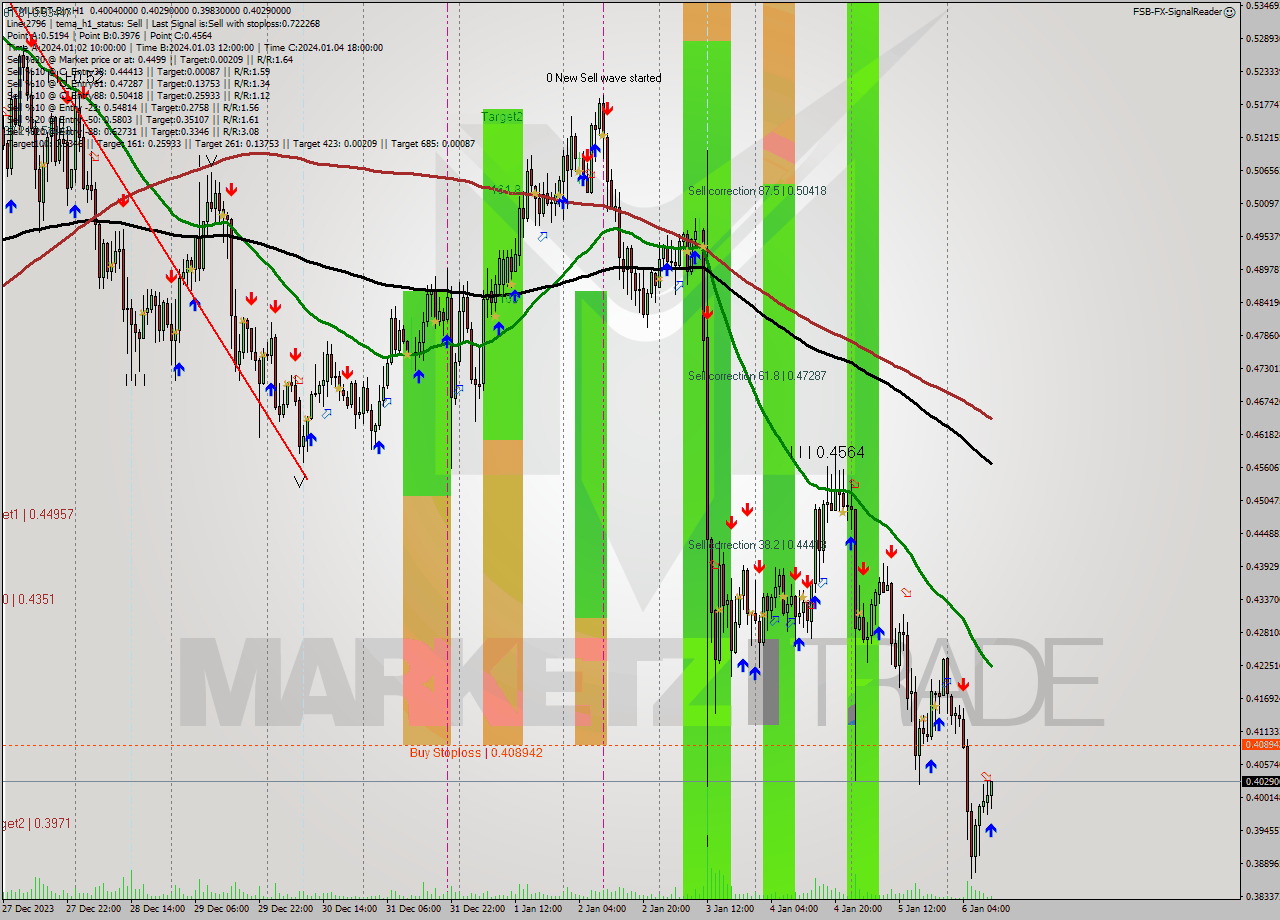Click the '3 Jan 12:00' time axis label
The height and width of the screenshot is (920, 1280).
729,909
